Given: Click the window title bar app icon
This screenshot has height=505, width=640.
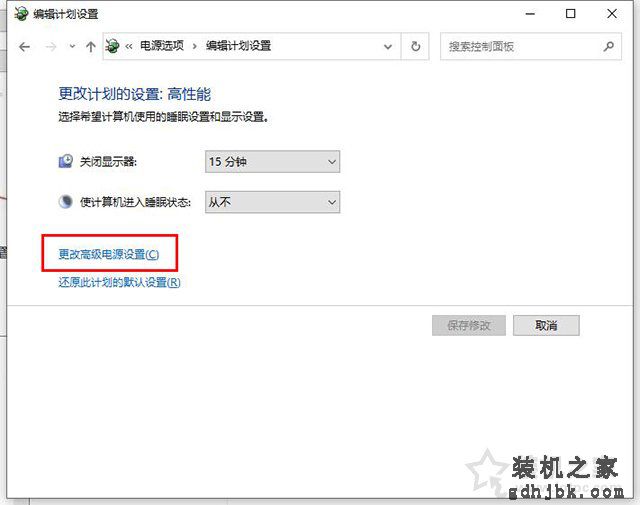Looking at the screenshot, I should [21, 13].
